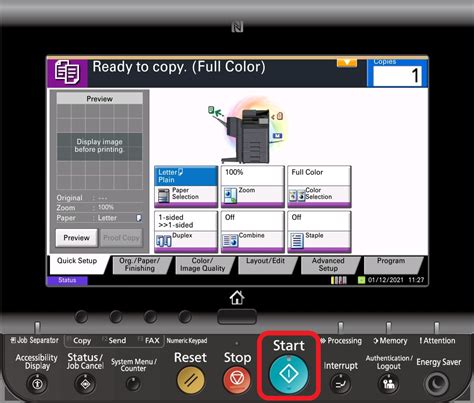
Task: Open the Combine Off tile
Action: coord(253,232)
